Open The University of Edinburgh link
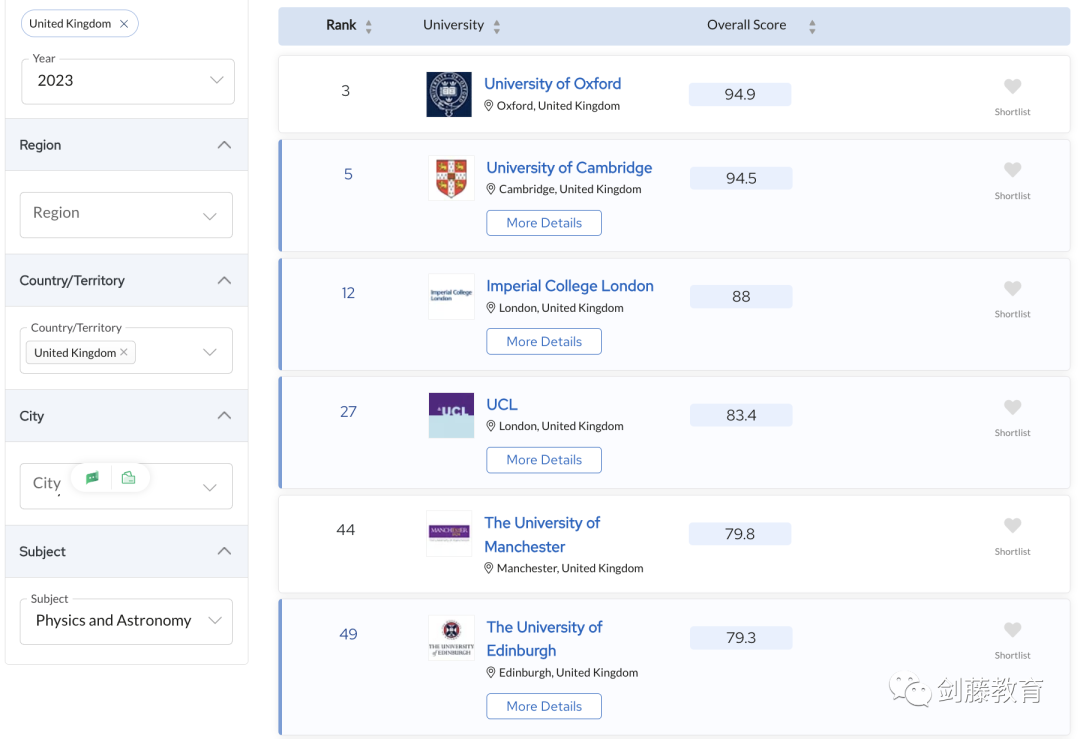This screenshot has width=1080, height=739. point(544,638)
